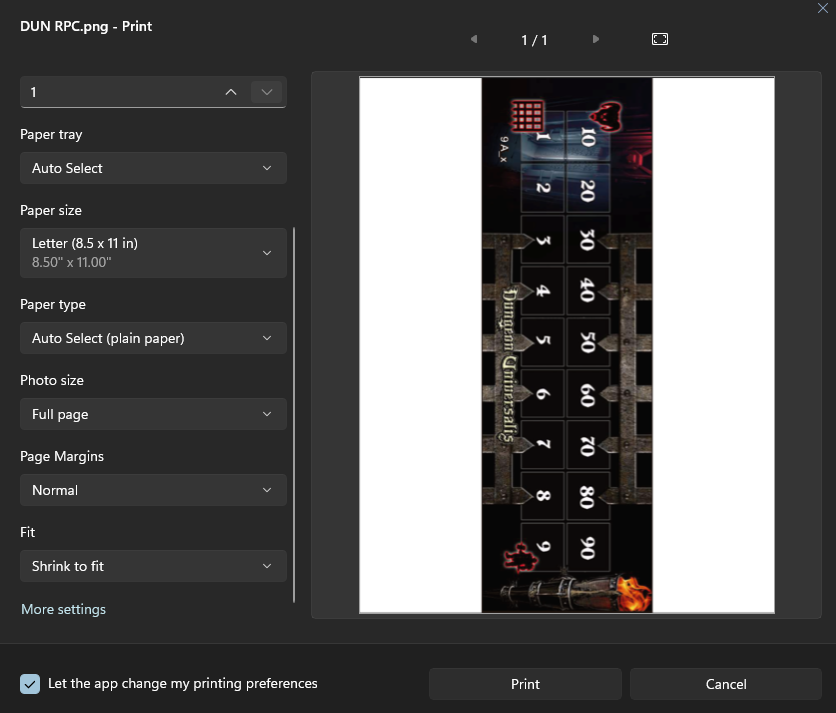This screenshot has width=836, height=713.
Task: Close the Print dialog window
Action: (823, 8)
